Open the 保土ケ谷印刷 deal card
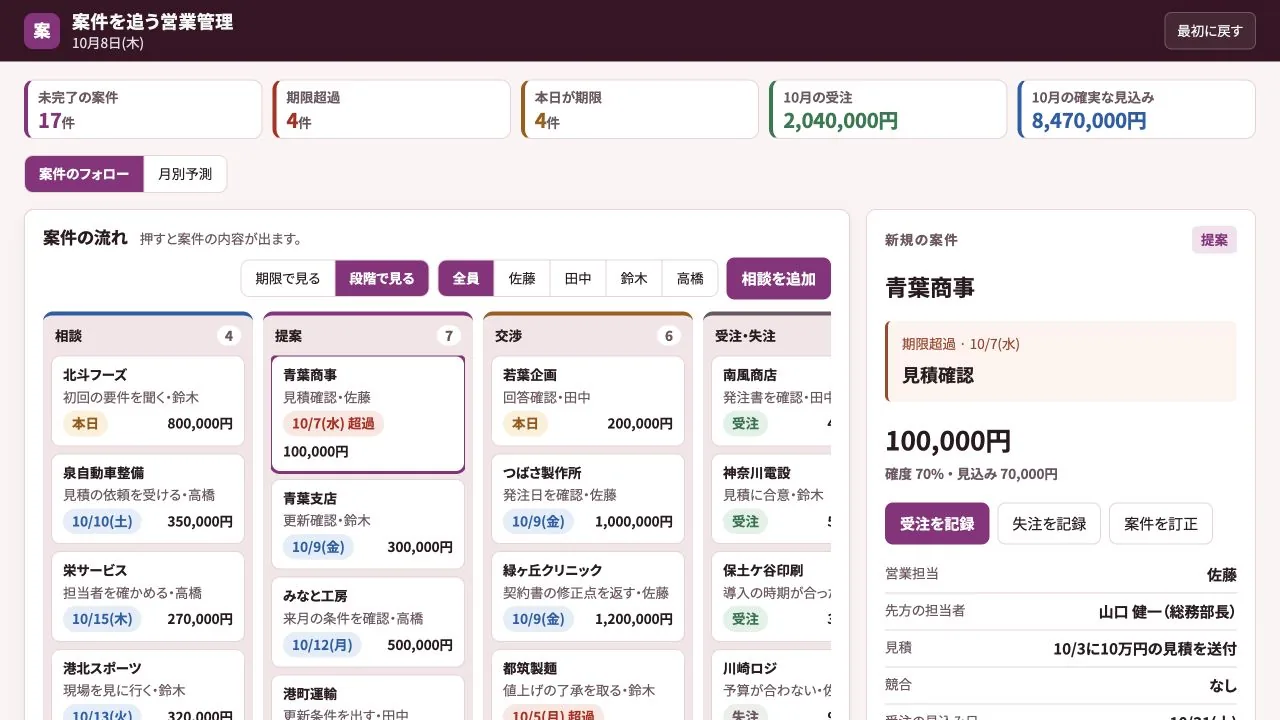 (771, 597)
